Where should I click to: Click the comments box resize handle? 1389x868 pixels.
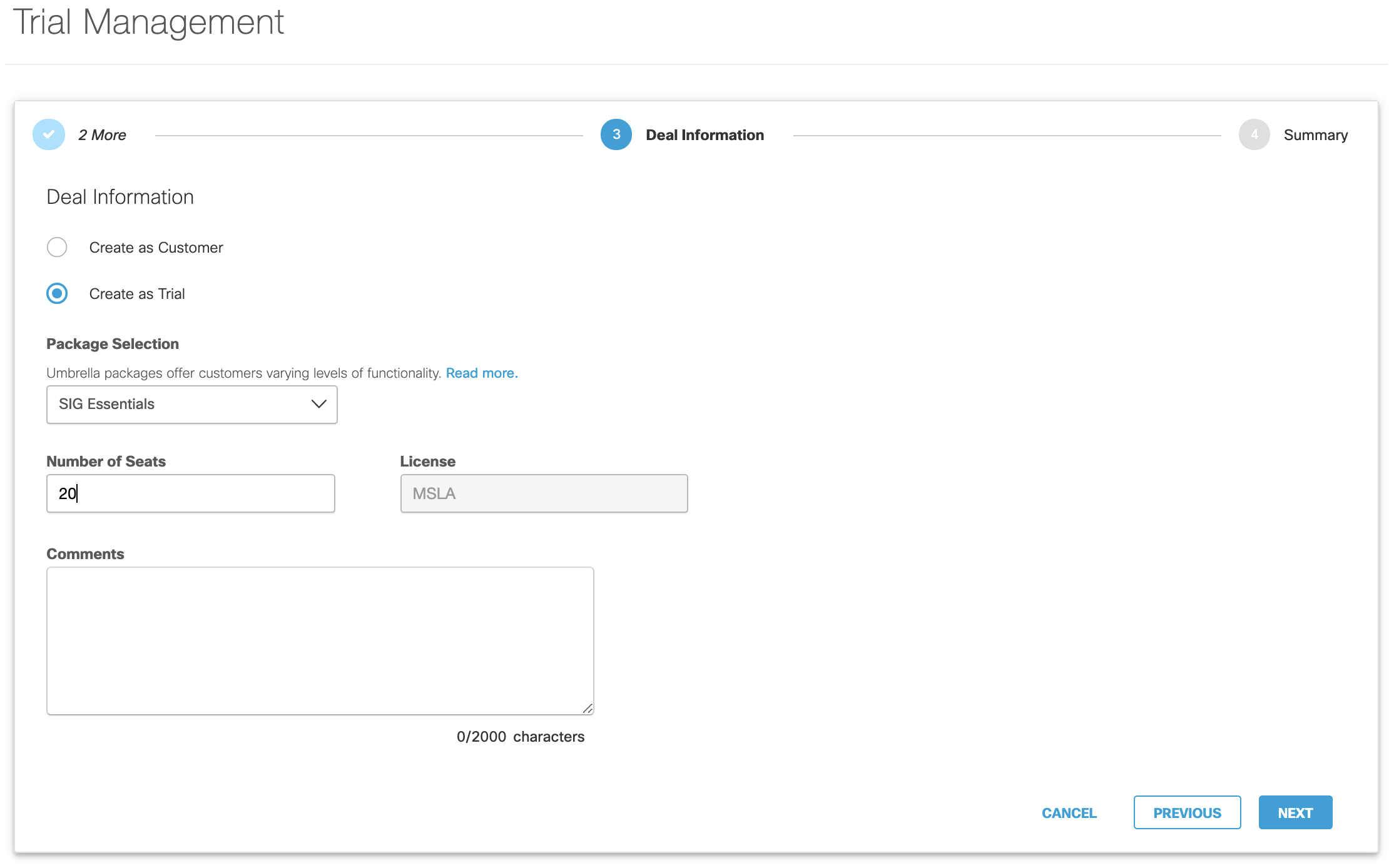[x=588, y=708]
